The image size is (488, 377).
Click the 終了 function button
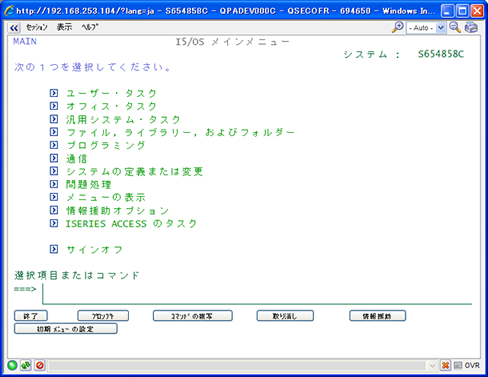(x=31, y=316)
